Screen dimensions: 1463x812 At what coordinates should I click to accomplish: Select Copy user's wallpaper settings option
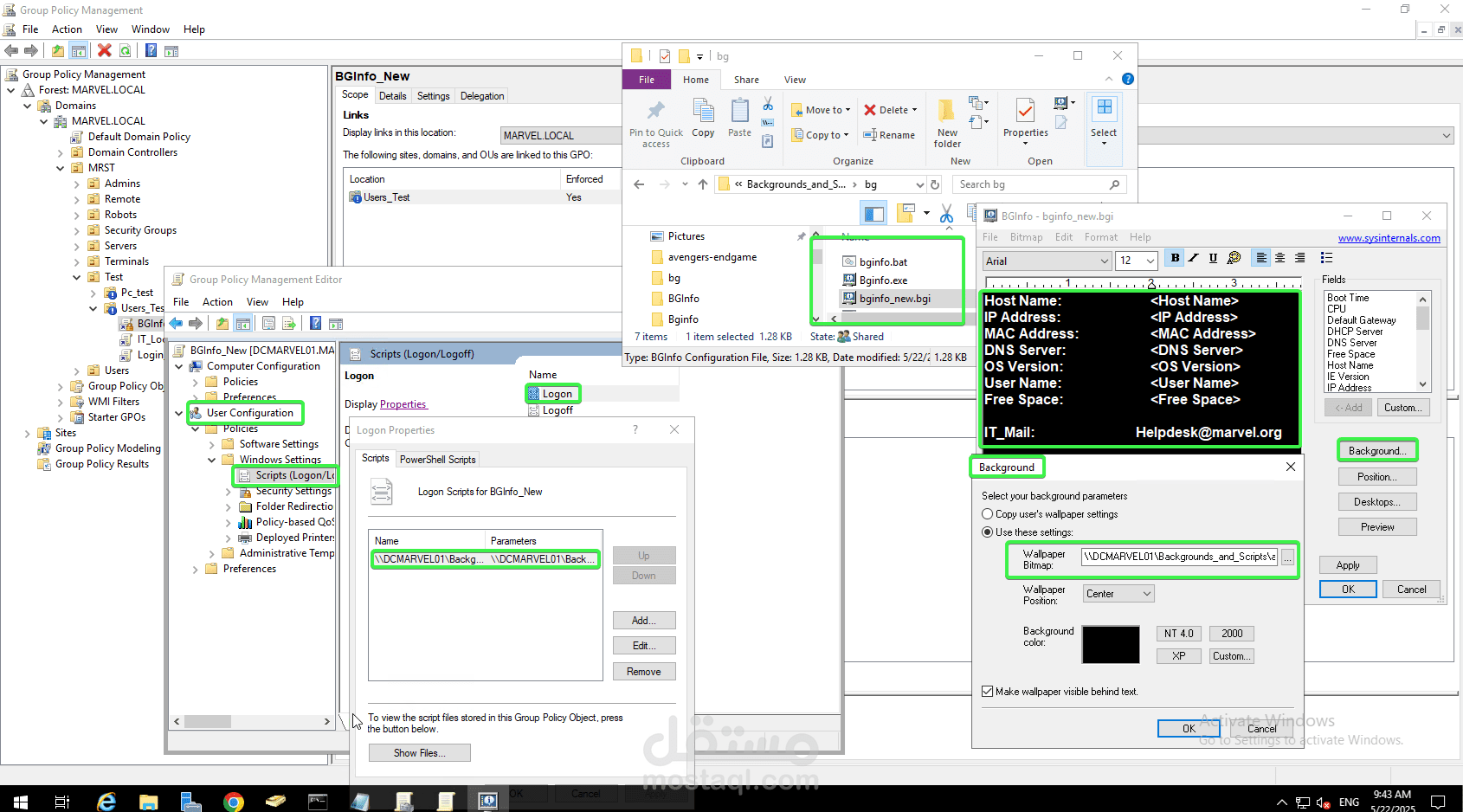(987, 514)
